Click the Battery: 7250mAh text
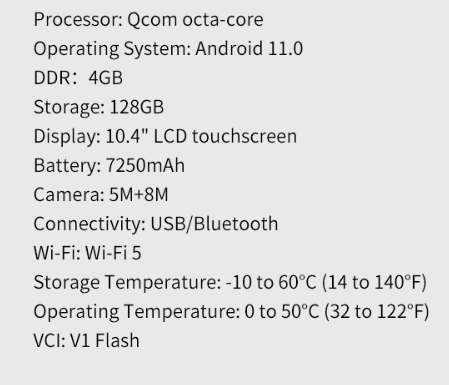 pos(109,166)
